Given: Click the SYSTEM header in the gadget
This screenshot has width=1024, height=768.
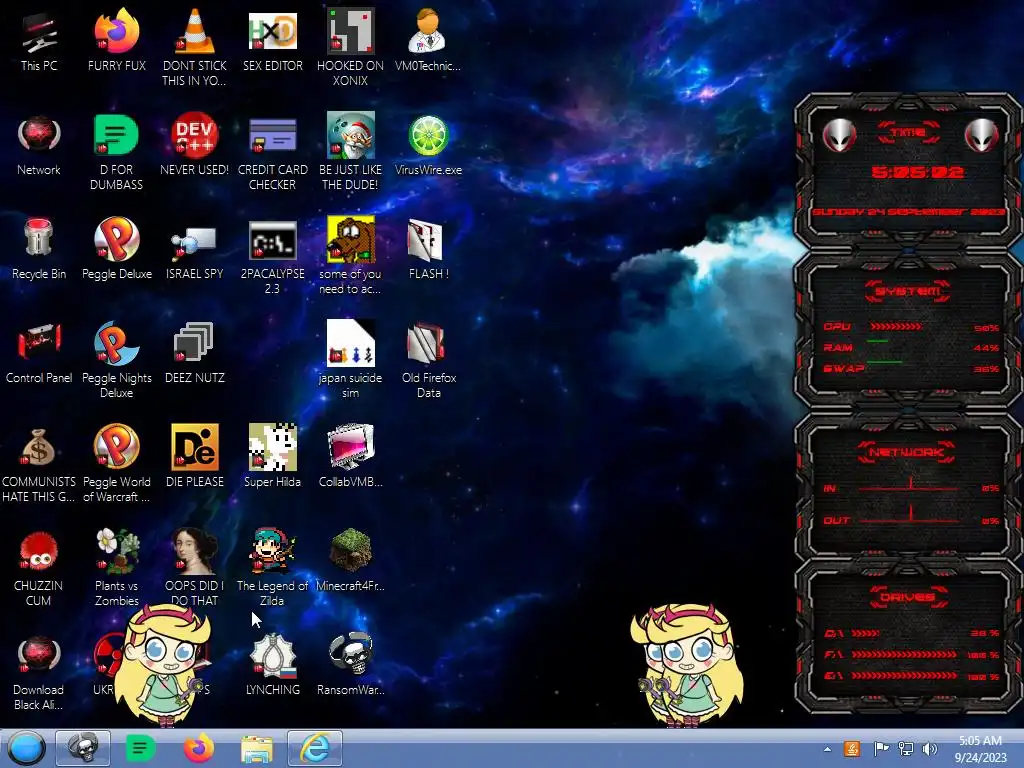Looking at the screenshot, I should (x=908, y=291).
